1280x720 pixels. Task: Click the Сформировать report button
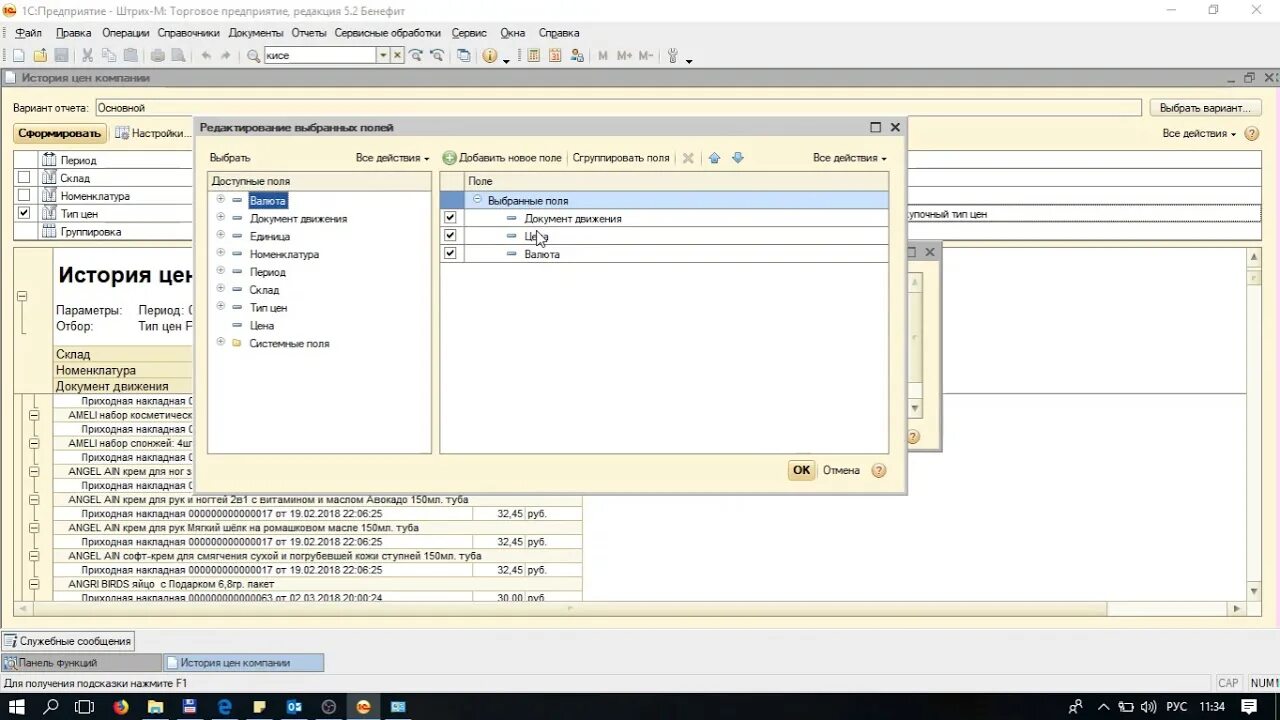pyautogui.click(x=60, y=133)
